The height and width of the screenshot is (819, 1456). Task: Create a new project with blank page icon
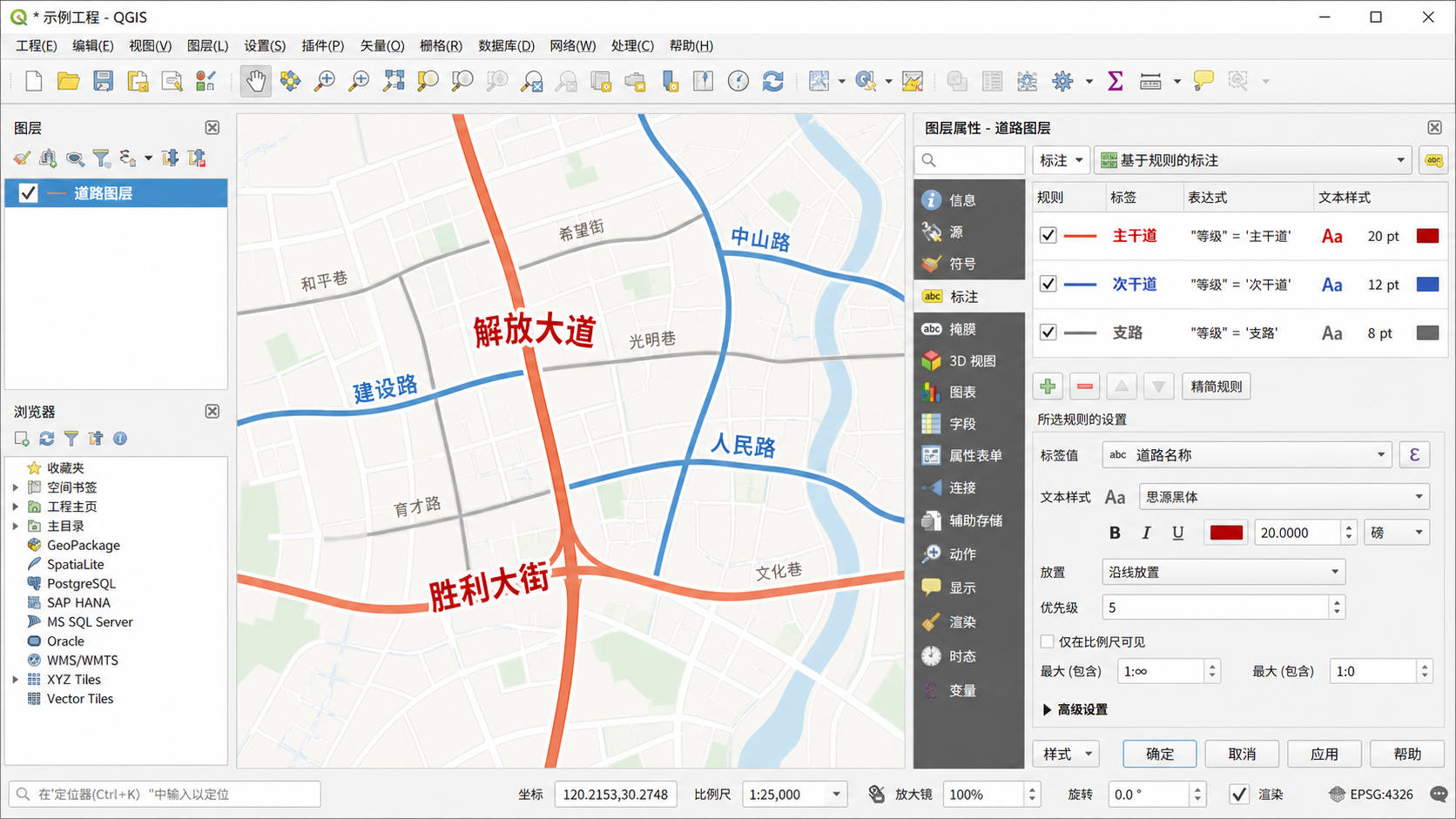click(x=33, y=81)
